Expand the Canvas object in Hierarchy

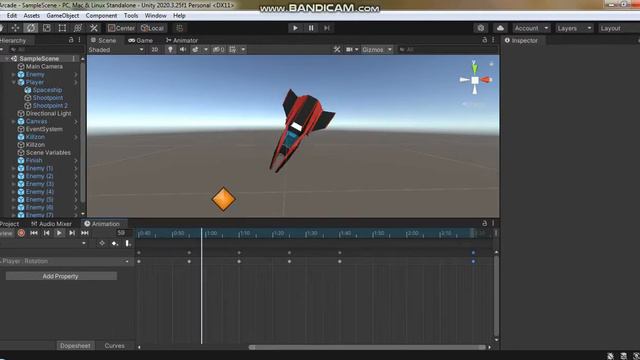pyautogui.click(x=13, y=122)
